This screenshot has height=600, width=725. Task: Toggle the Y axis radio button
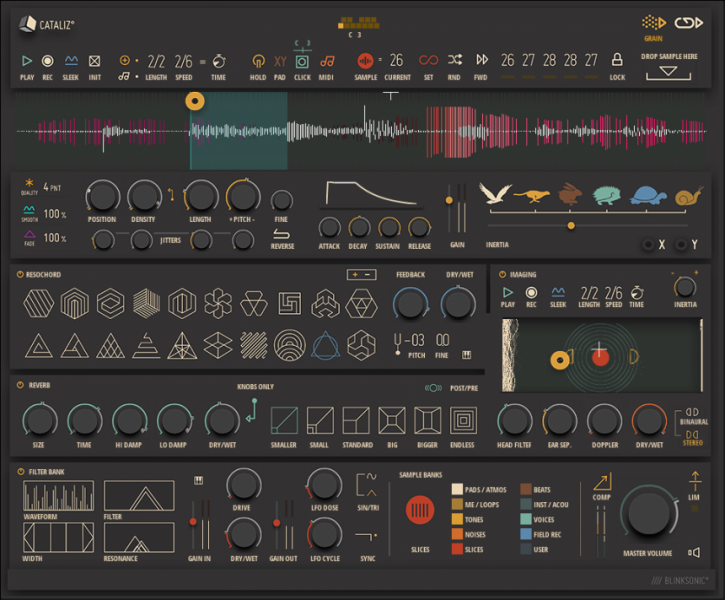pos(681,244)
